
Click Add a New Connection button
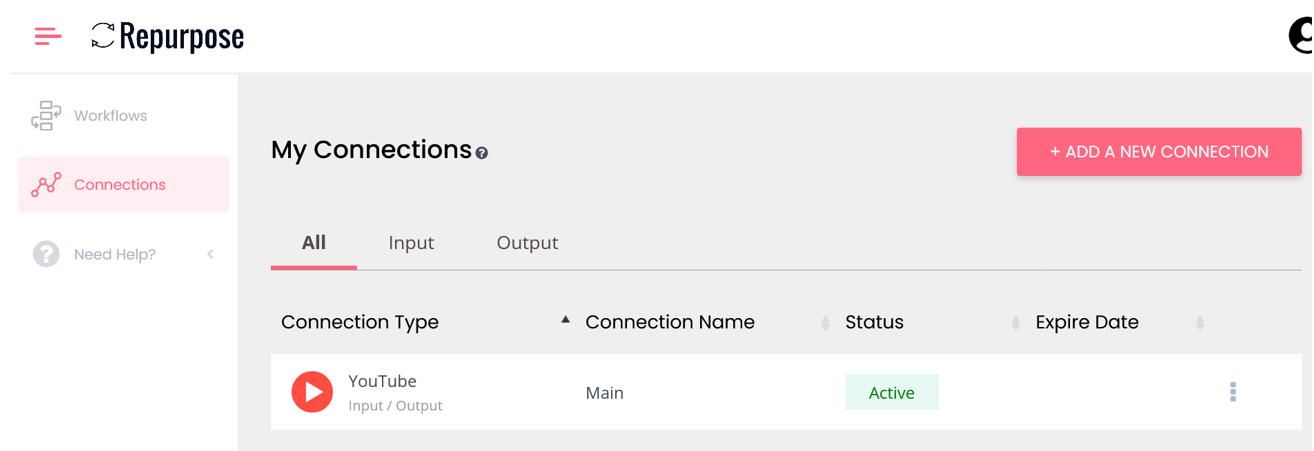[x=1159, y=152]
